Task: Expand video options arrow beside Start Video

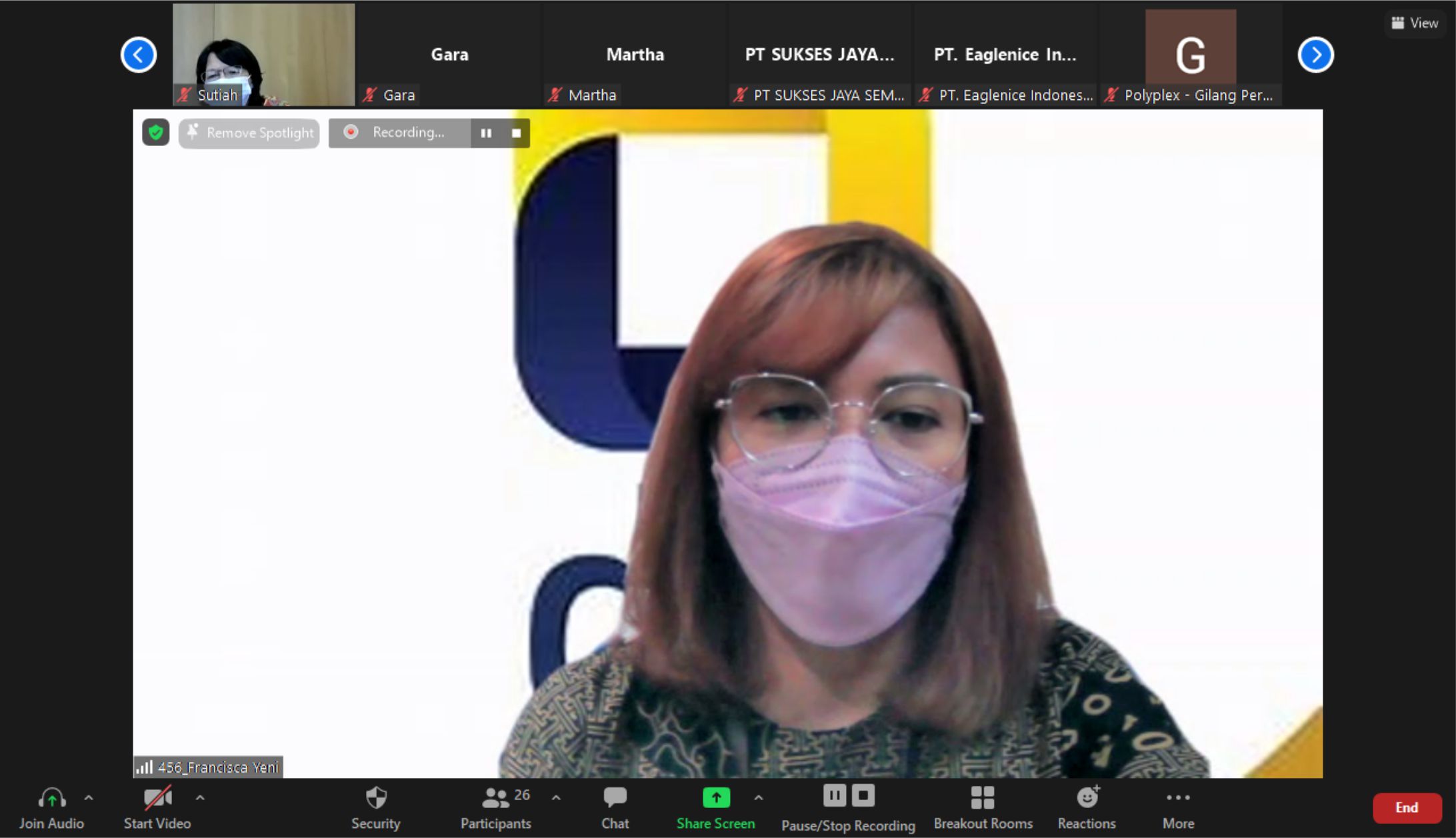Action: [200, 797]
